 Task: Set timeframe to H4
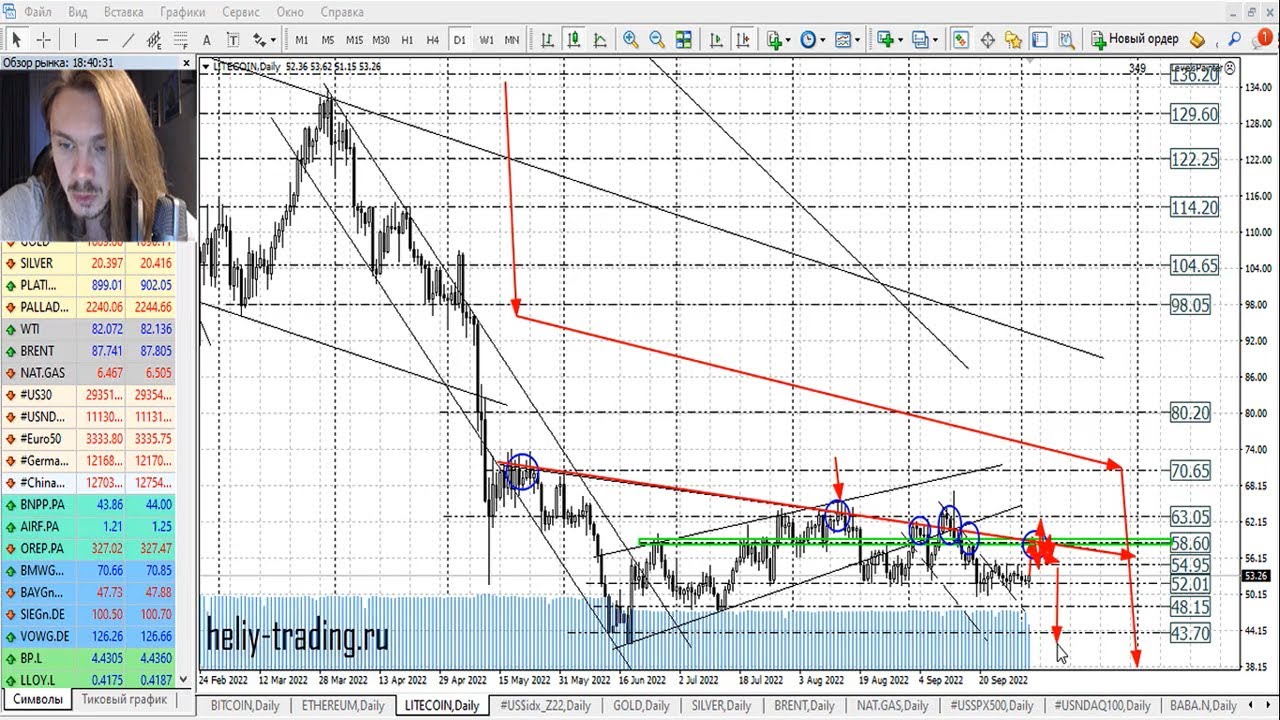point(432,40)
